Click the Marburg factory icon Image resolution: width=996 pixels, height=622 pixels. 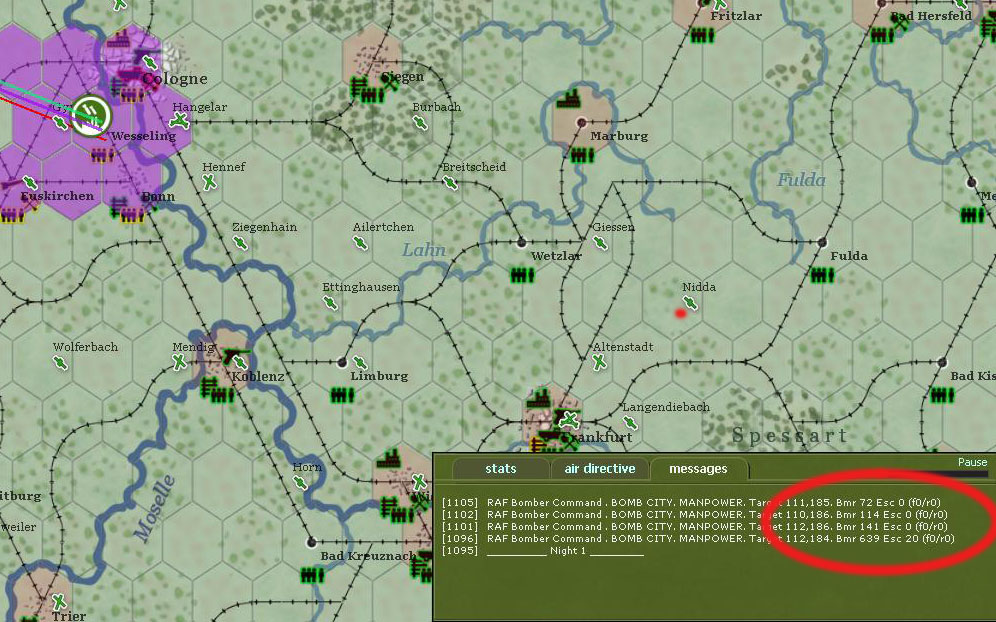569,98
